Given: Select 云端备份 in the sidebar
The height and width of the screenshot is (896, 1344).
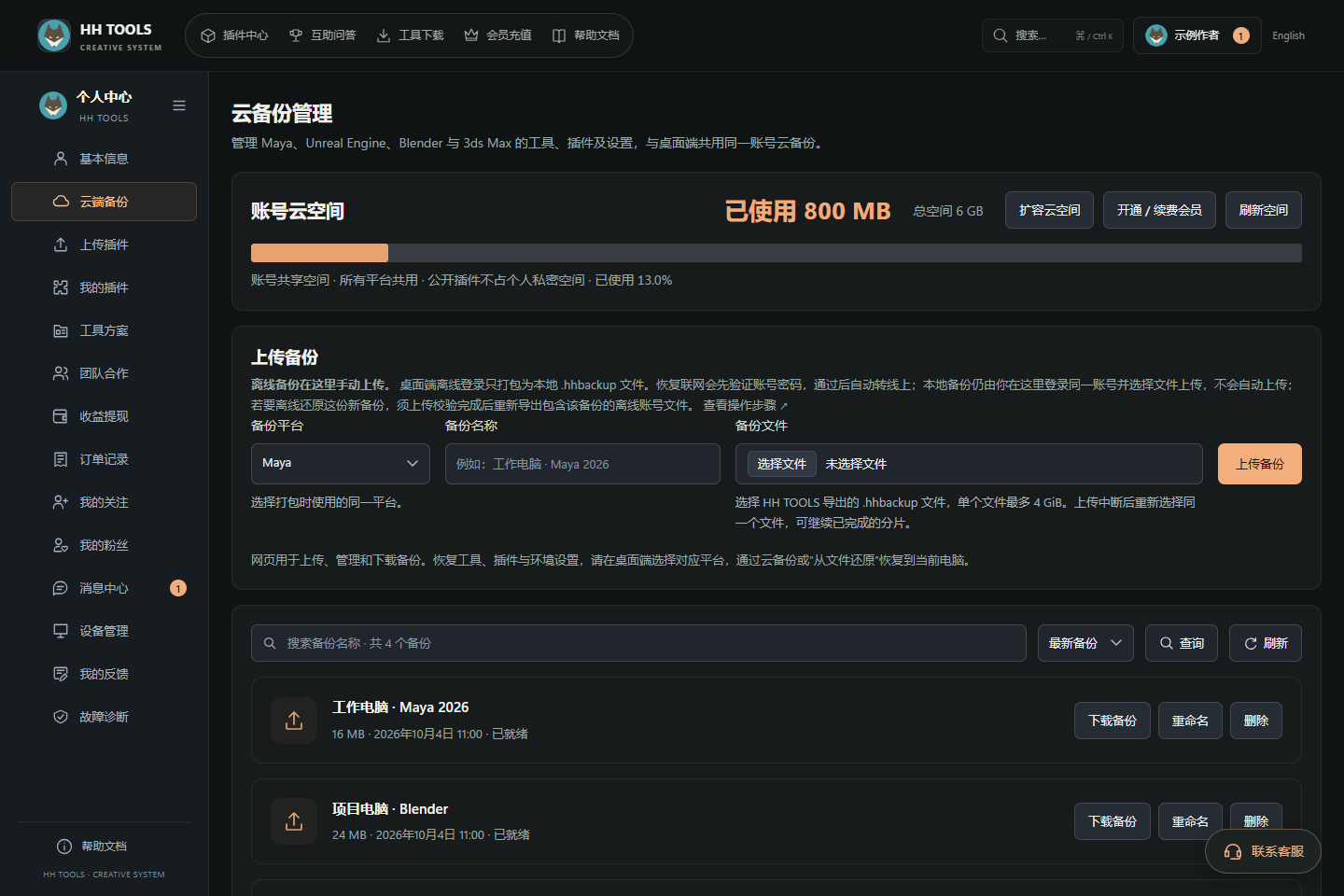Looking at the screenshot, I should point(104,202).
